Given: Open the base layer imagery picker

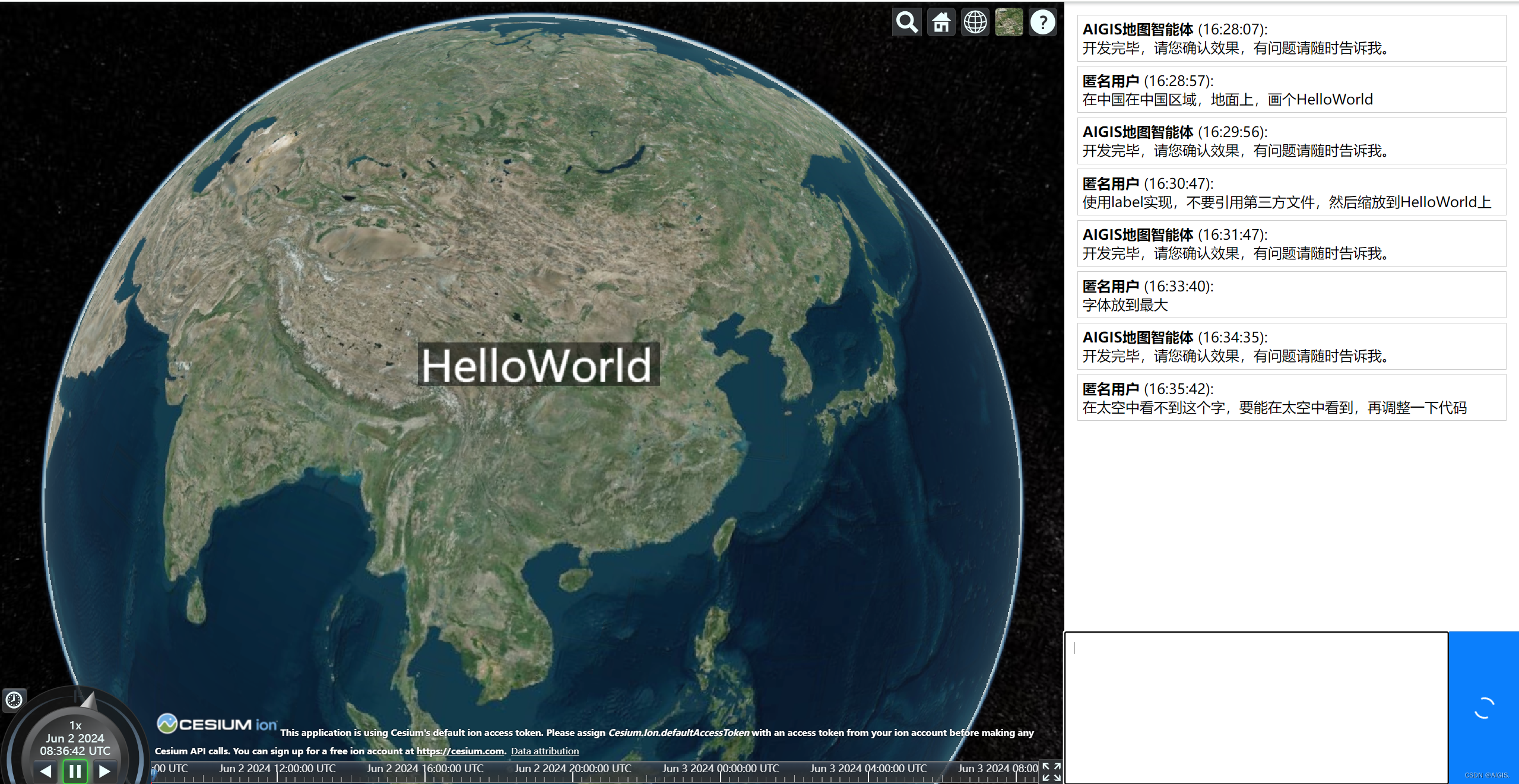Looking at the screenshot, I should pos(1009,23).
